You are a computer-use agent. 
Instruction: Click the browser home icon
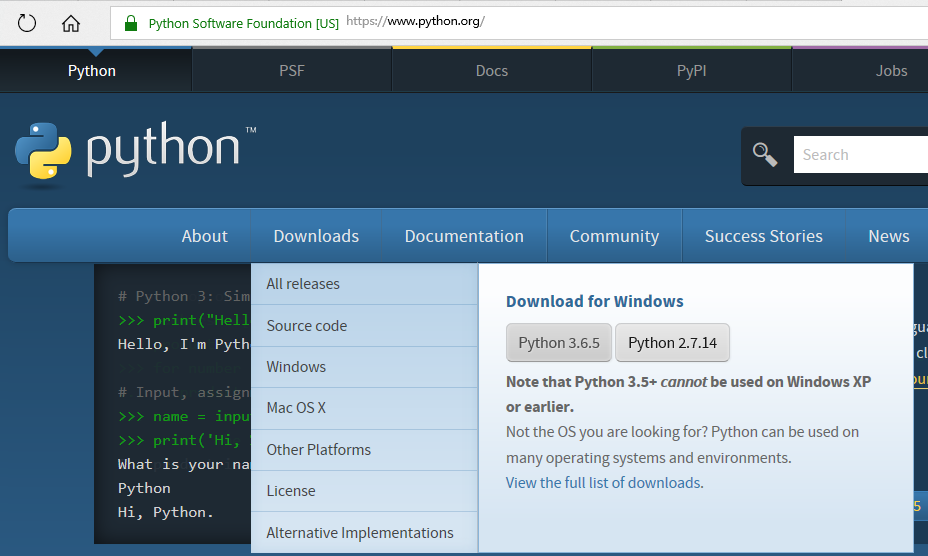point(71,24)
